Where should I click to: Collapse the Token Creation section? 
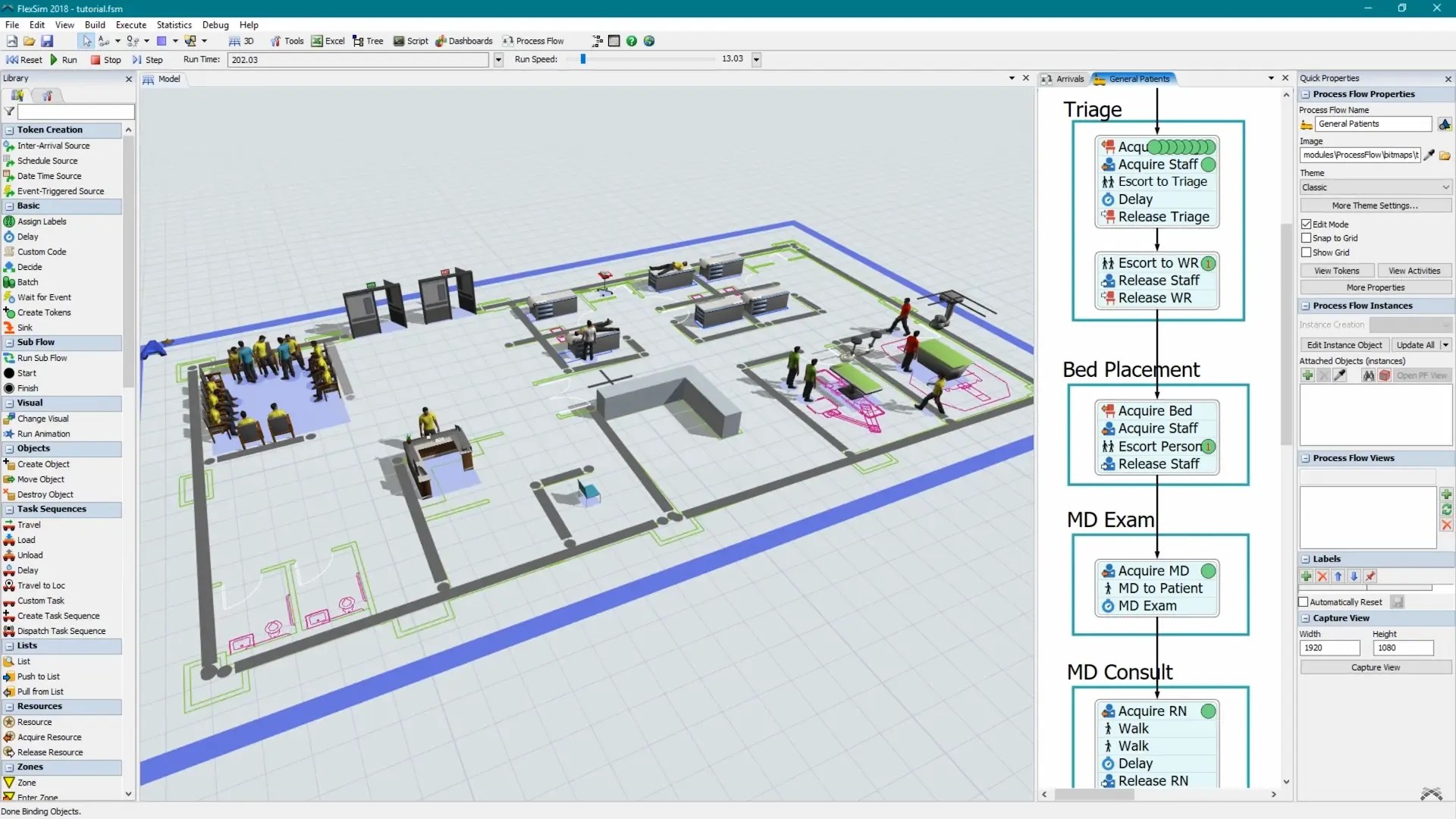9,130
